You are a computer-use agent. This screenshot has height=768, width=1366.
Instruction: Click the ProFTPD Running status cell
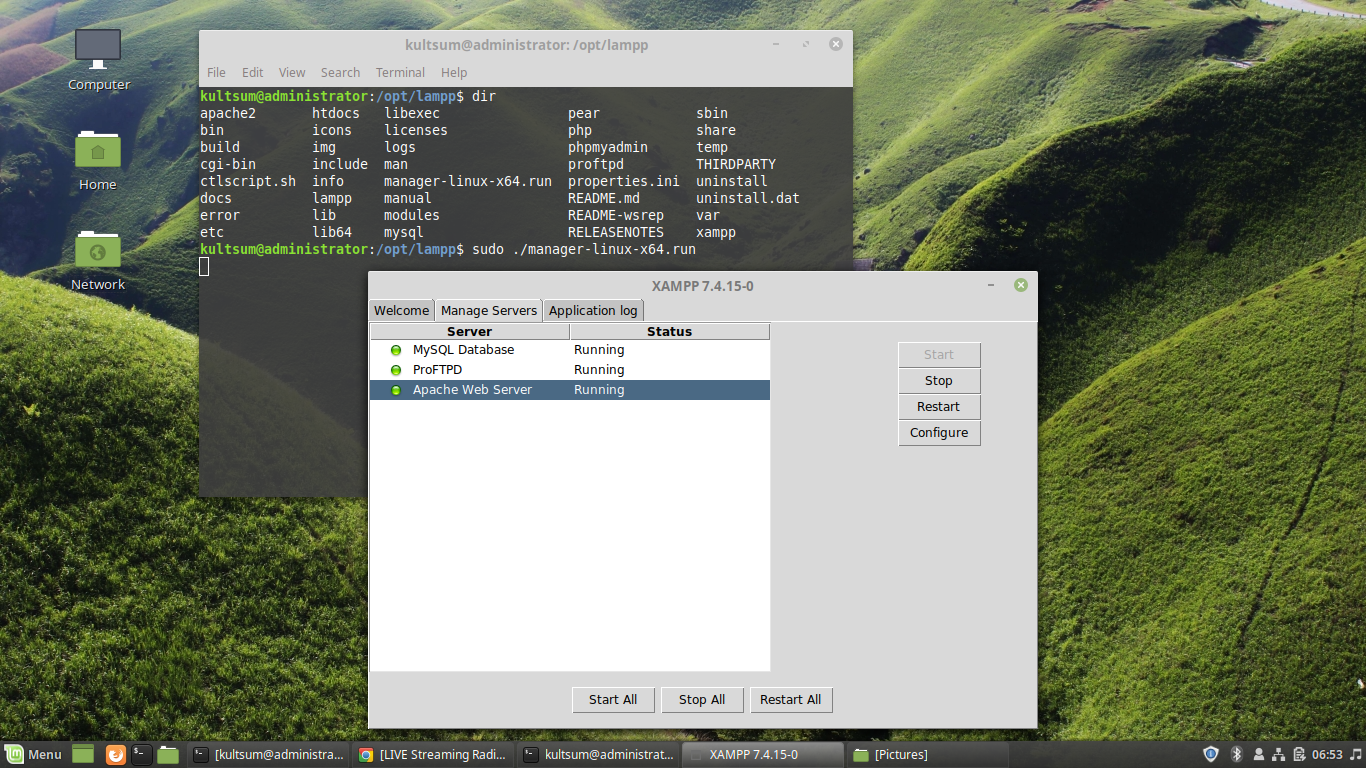click(x=599, y=370)
